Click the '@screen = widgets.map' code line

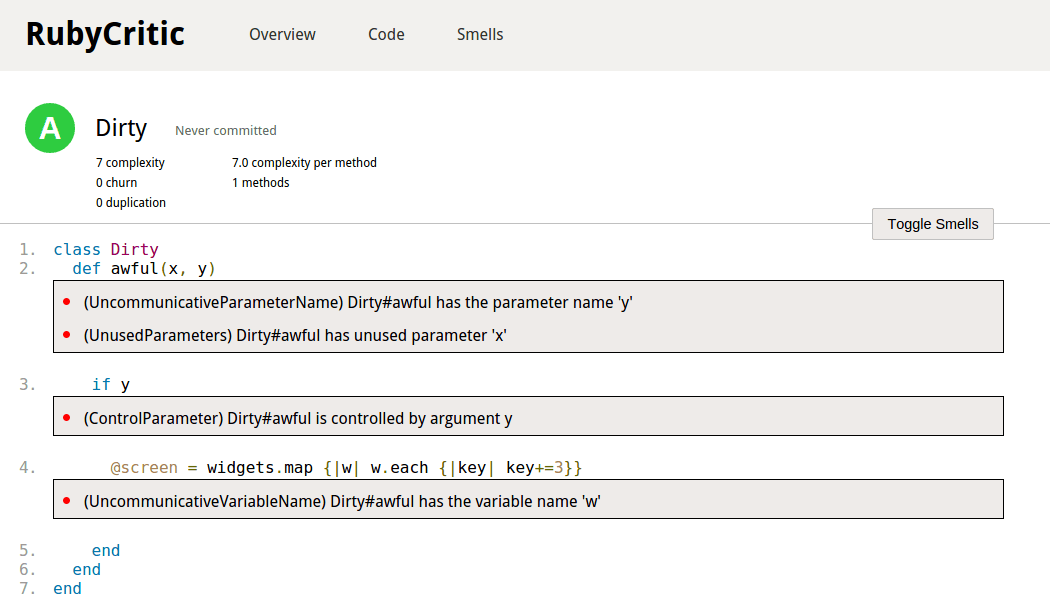pyautogui.click(x=346, y=467)
